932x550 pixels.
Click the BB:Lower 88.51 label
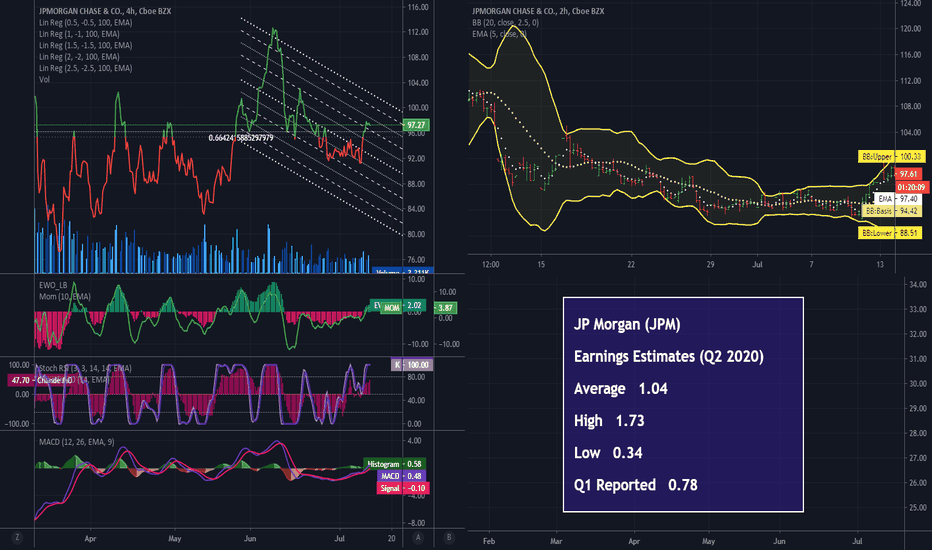tap(890, 233)
